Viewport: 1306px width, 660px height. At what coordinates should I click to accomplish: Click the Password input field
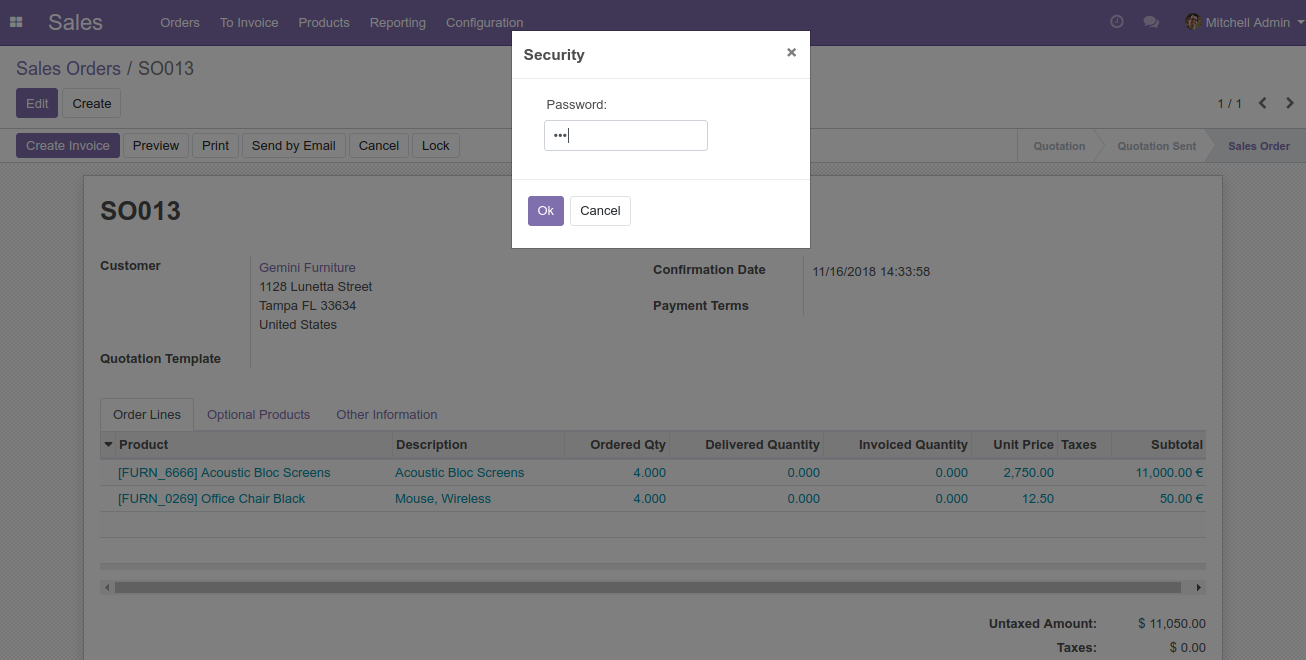(626, 136)
